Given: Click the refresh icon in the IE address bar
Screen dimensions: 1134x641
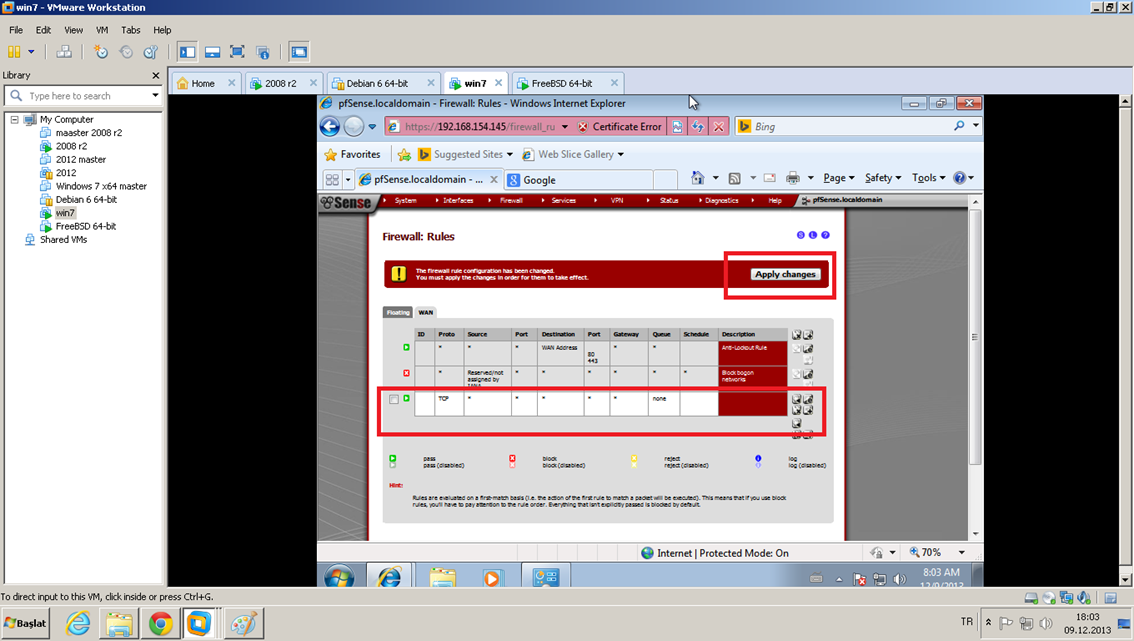Looking at the screenshot, I should 697,127.
